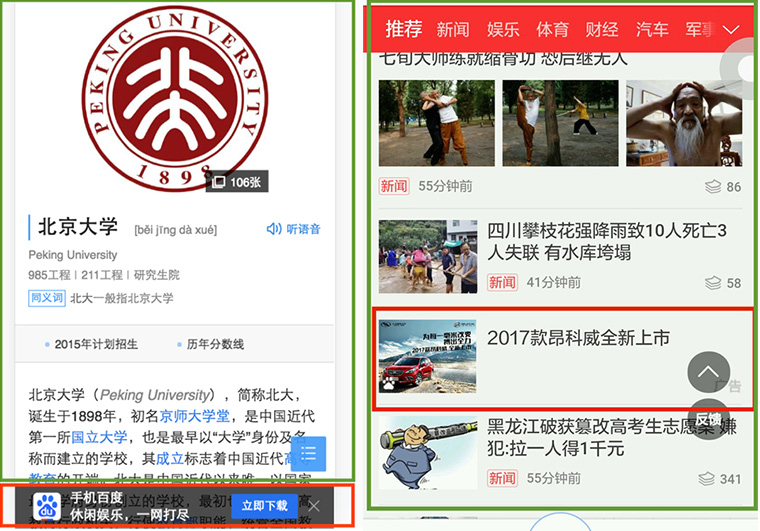Switch to the 体育 tab
This screenshot has height=531, width=760.
click(x=553, y=30)
